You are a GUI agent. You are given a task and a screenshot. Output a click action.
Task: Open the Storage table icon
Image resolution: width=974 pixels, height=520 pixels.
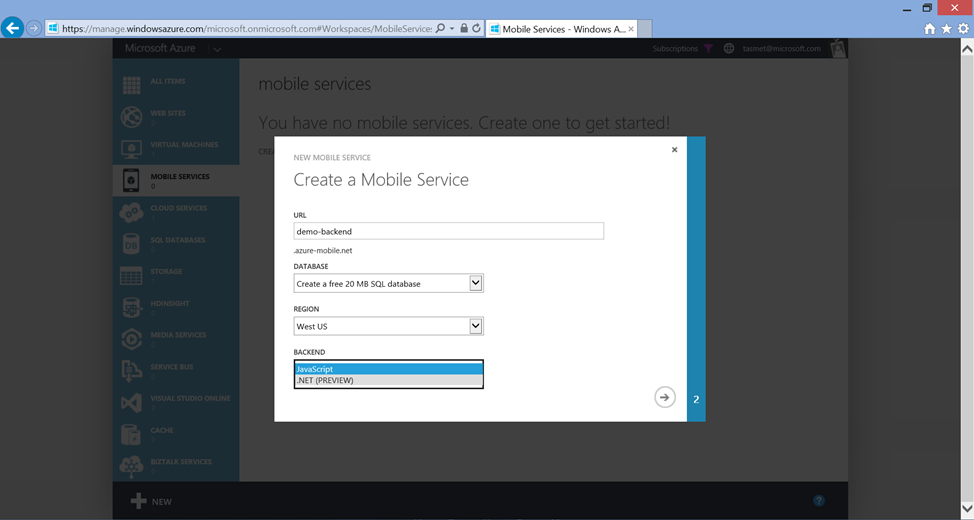tap(131, 276)
